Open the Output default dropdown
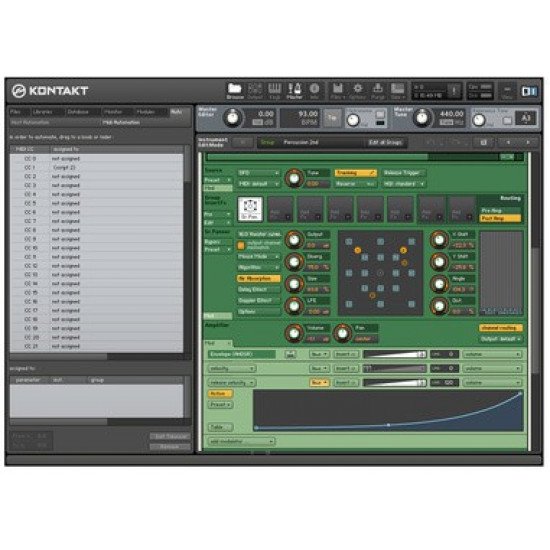 pyautogui.click(x=501, y=339)
